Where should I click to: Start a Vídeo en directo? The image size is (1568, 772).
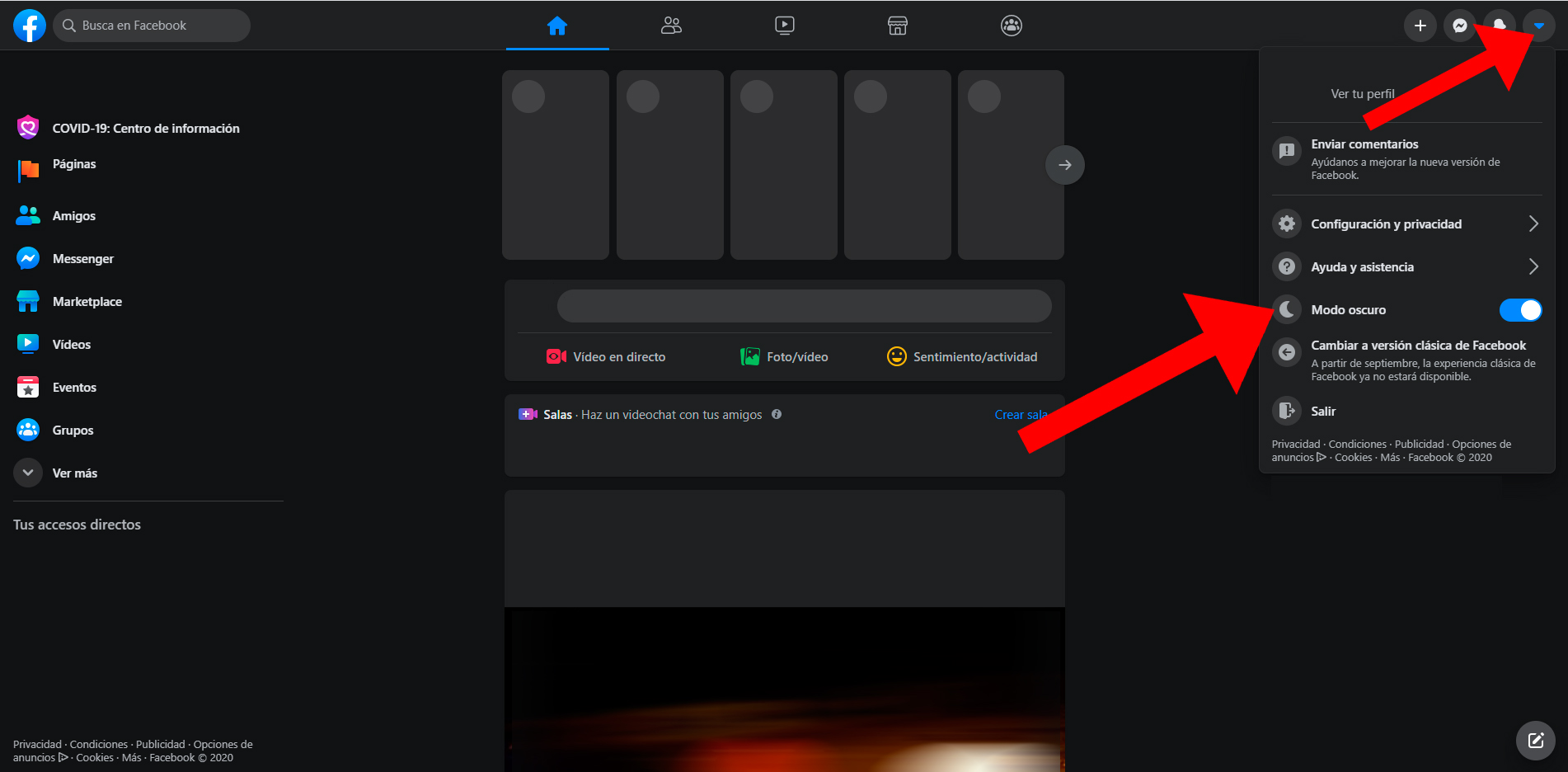606,356
